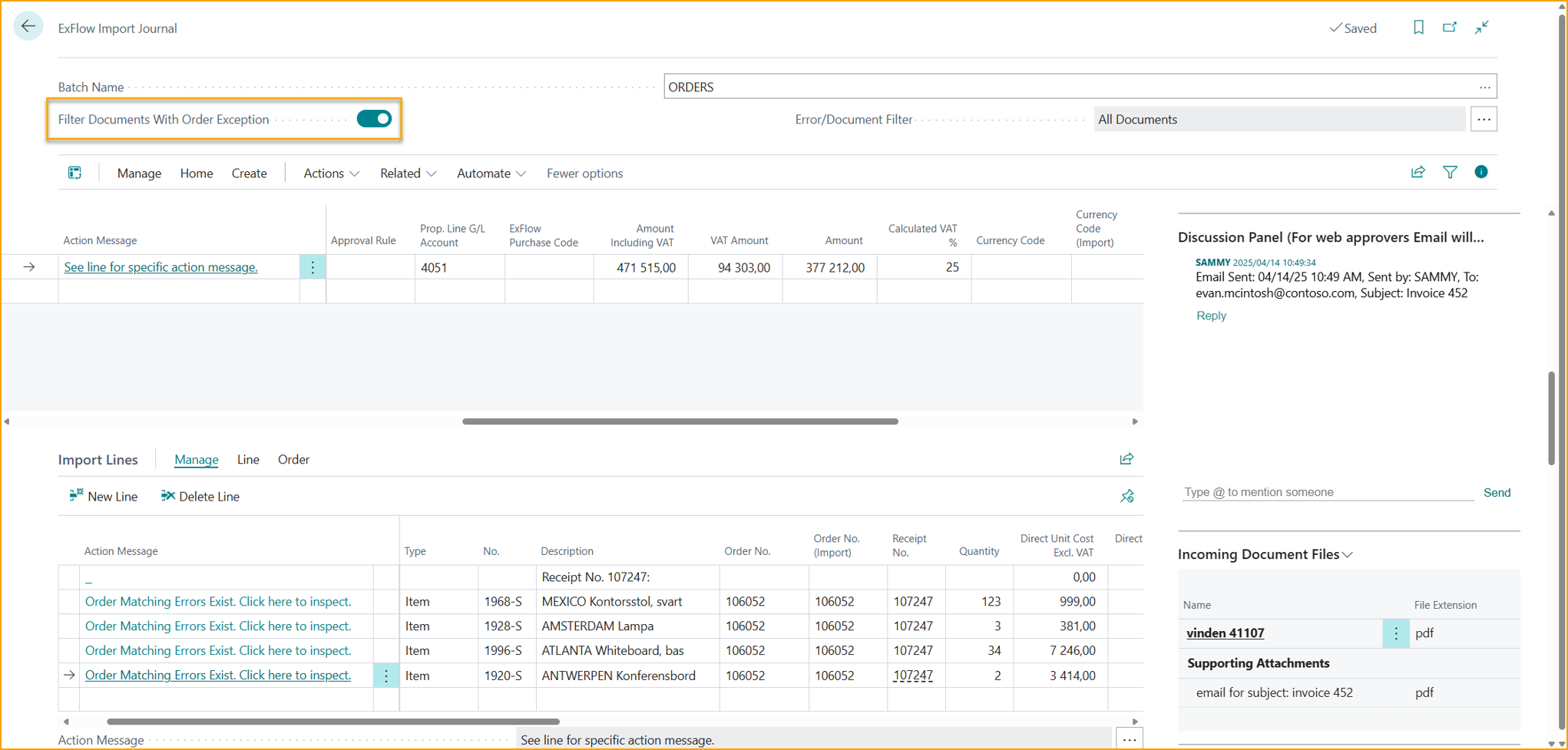Viewport: 1568px width, 750px height.
Task: Open page in new window icon
Action: (x=1449, y=28)
